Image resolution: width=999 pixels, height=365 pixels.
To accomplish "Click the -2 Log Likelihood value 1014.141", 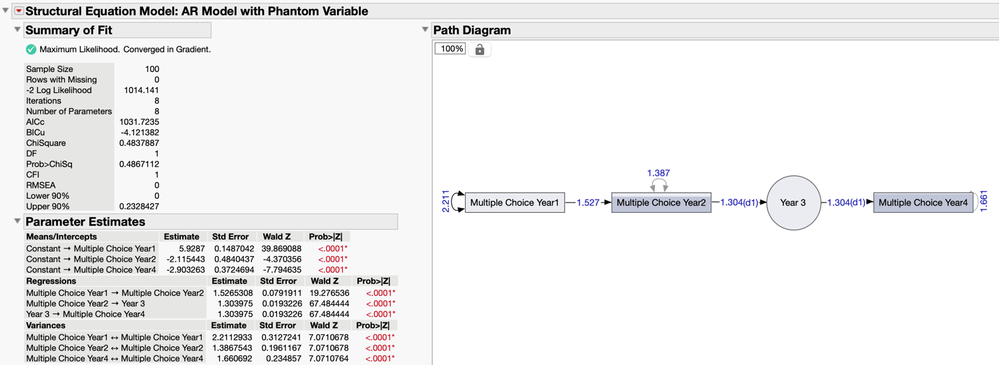I will [x=141, y=90].
